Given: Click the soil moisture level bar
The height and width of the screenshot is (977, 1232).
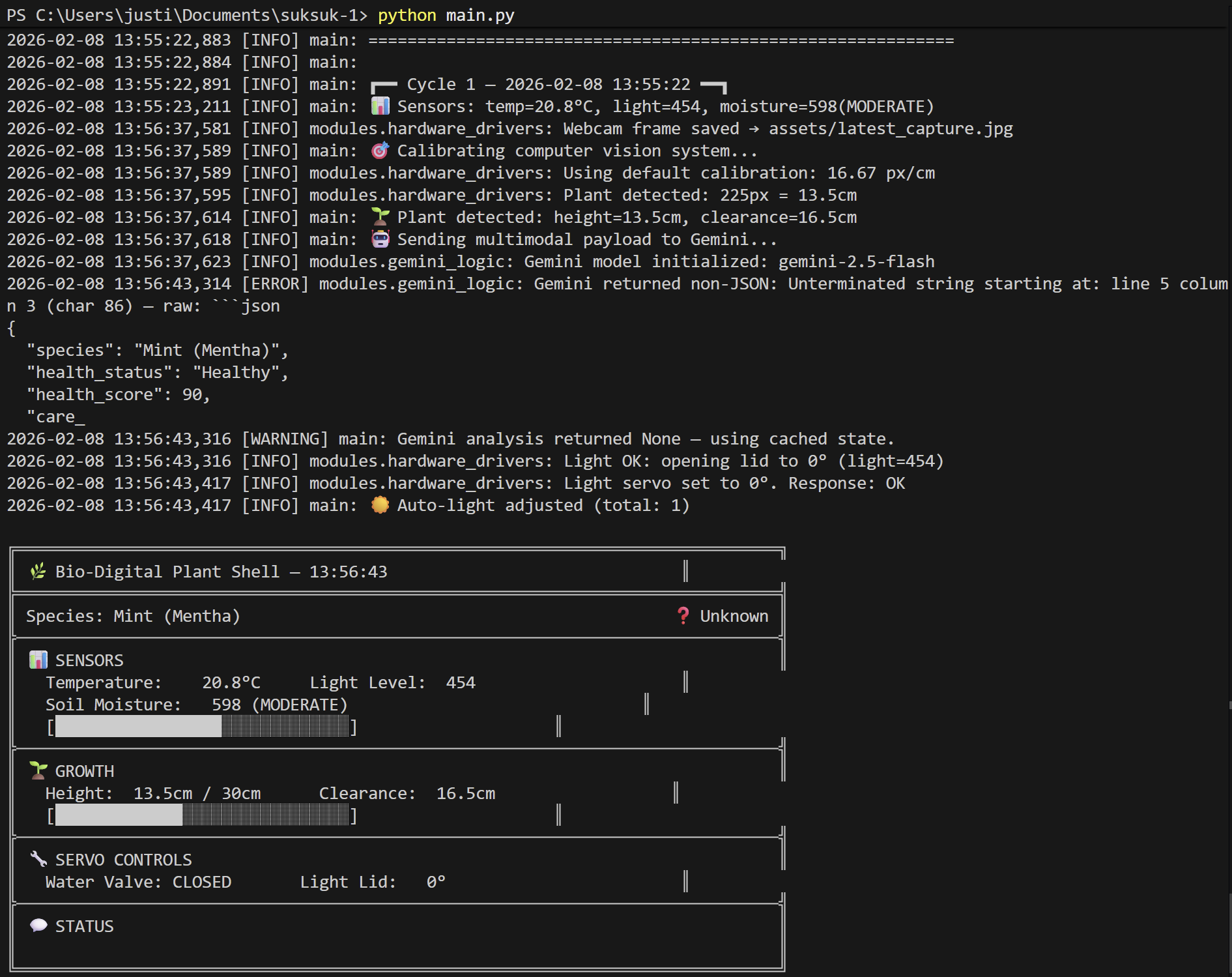Looking at the screenshot, I should click(202, 726).
